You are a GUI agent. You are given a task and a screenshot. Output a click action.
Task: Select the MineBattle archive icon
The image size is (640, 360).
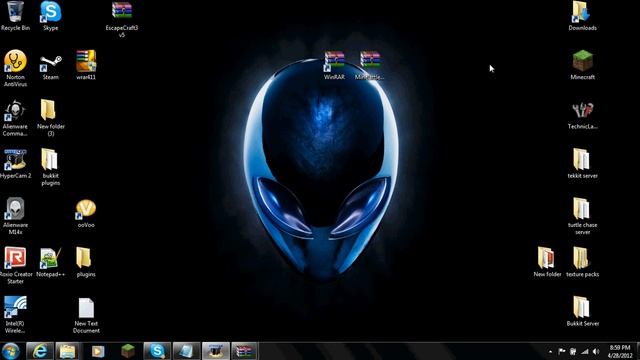click(370, 65)
